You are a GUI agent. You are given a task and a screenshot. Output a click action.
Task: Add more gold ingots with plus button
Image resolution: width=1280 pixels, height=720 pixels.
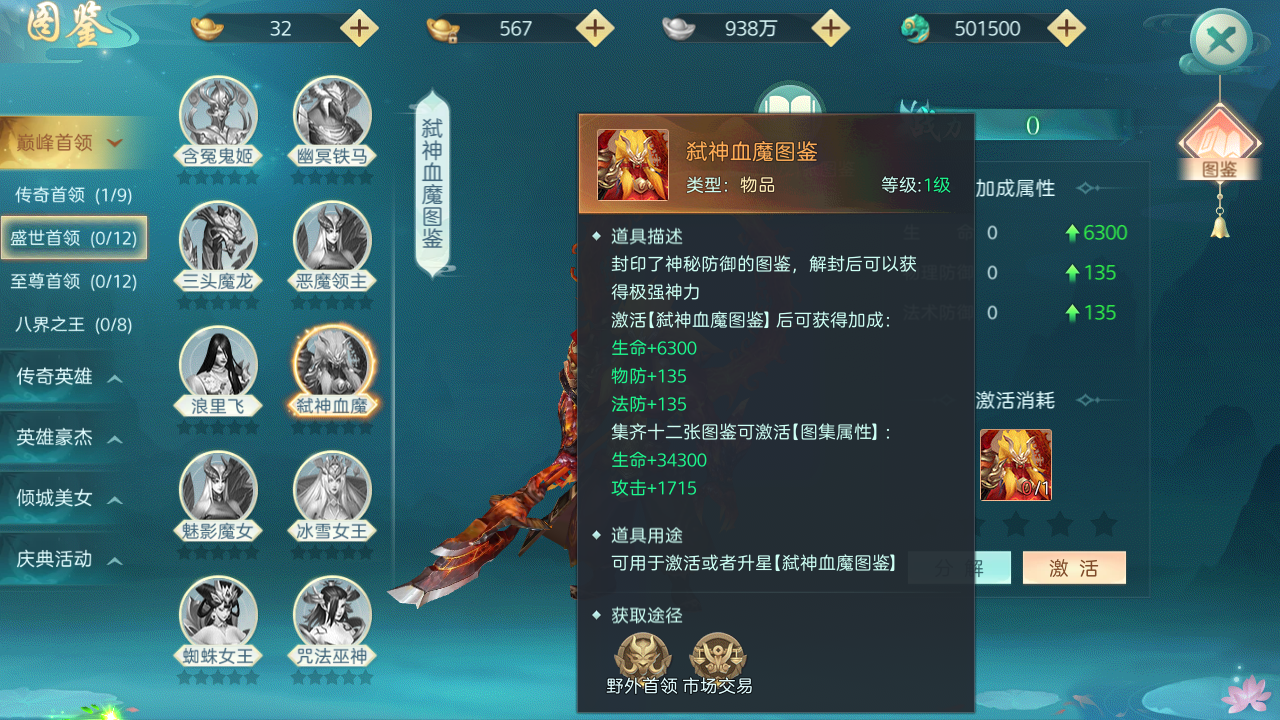pyautogui.click(x=360, y=28)
